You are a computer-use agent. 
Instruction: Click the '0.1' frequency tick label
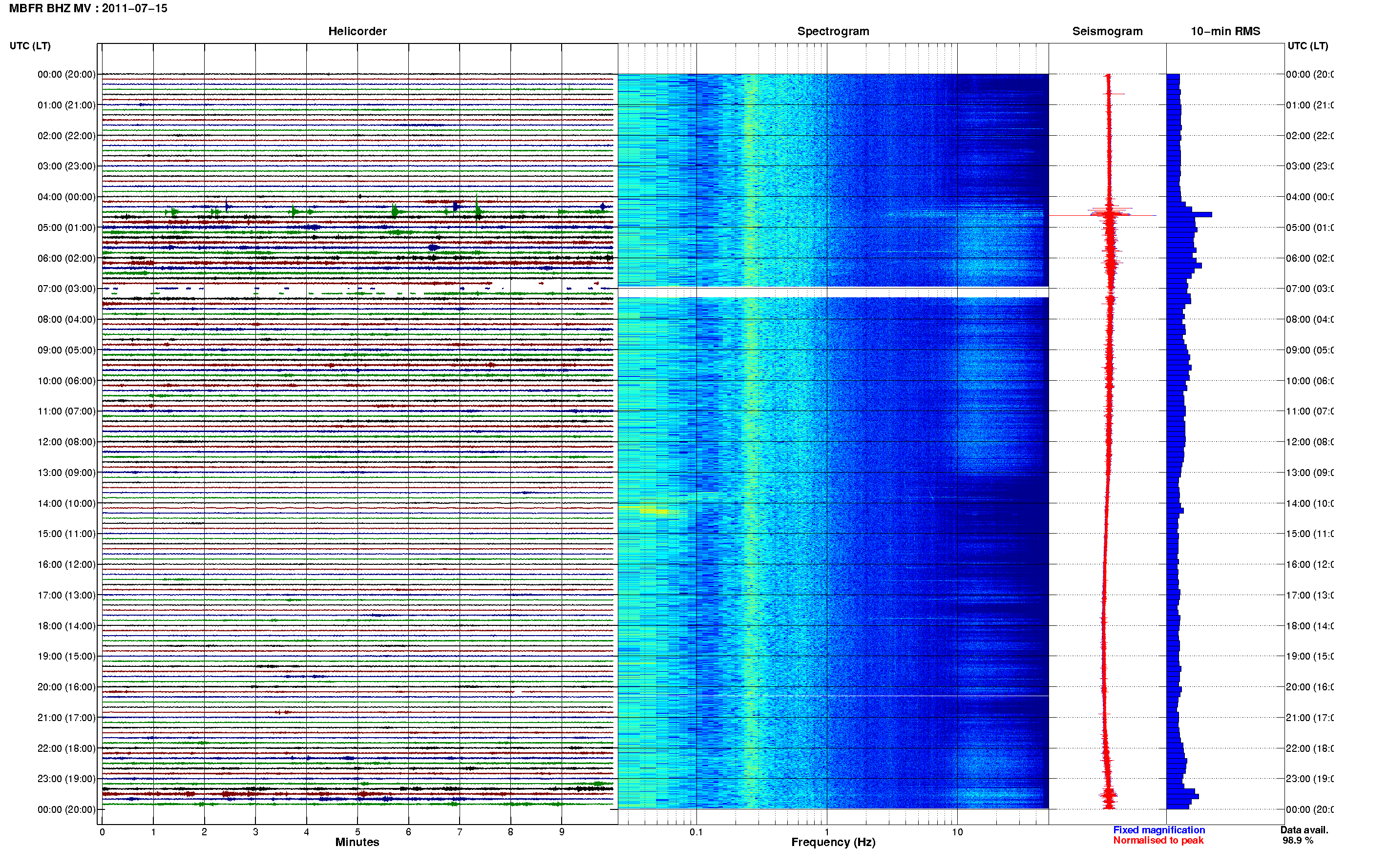696,832
